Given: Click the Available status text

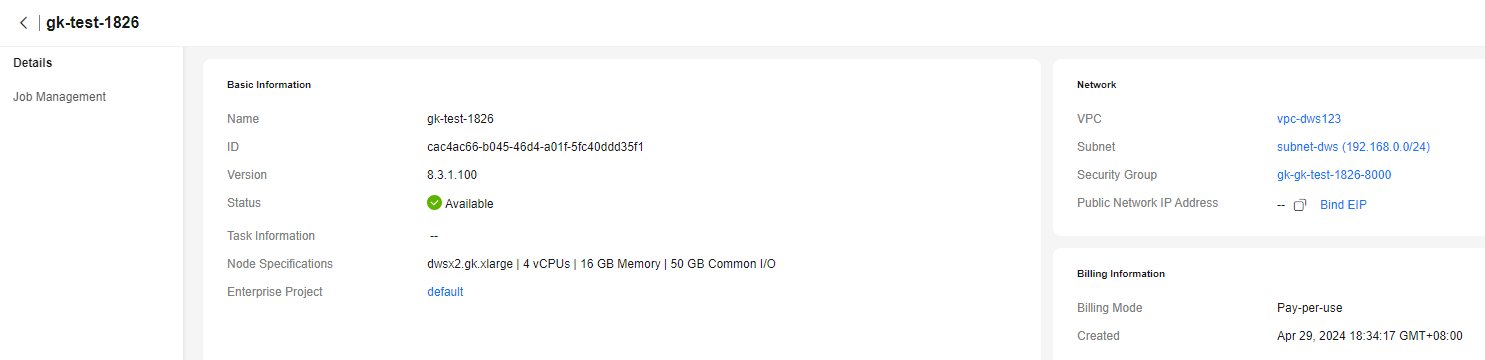Looking at the screenshot, I should coord(469,204).
